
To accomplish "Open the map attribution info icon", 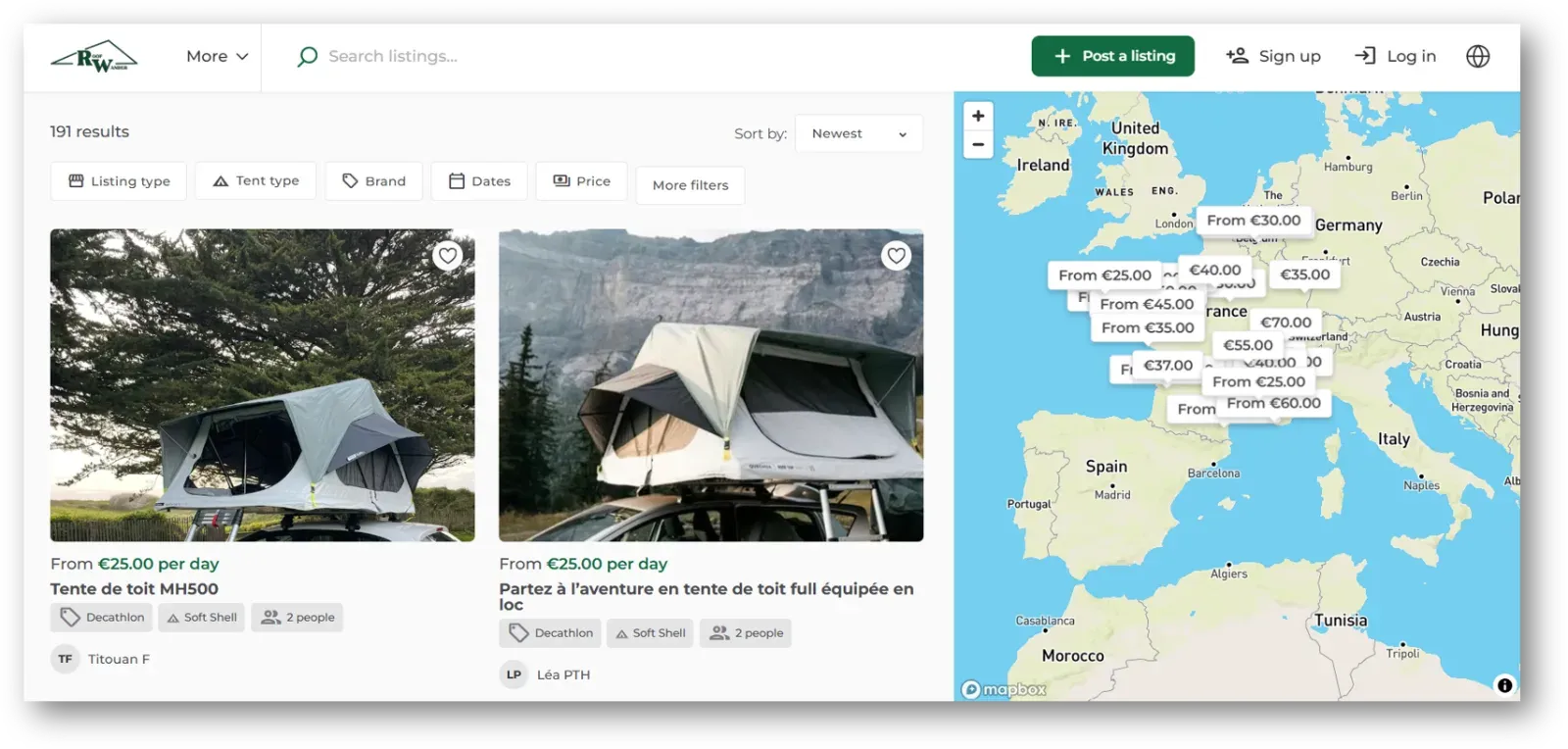I will (1504, 685).
